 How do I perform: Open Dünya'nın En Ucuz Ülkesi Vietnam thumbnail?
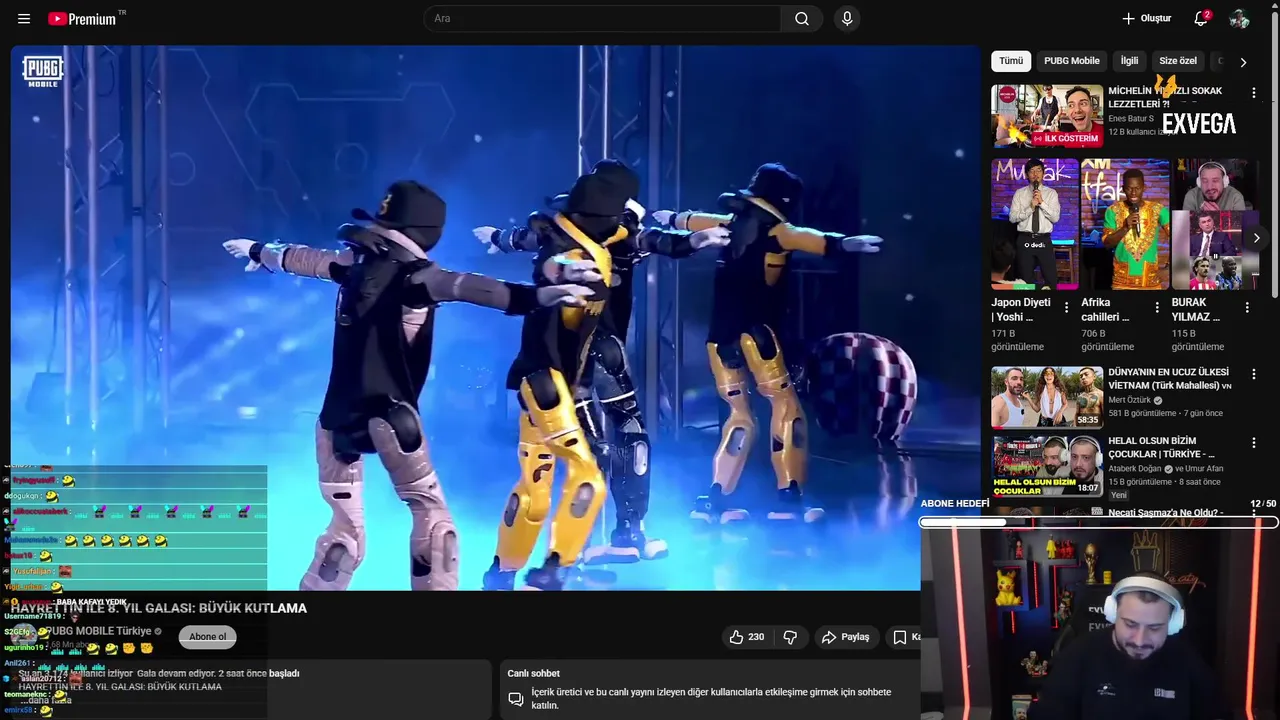1047,397
